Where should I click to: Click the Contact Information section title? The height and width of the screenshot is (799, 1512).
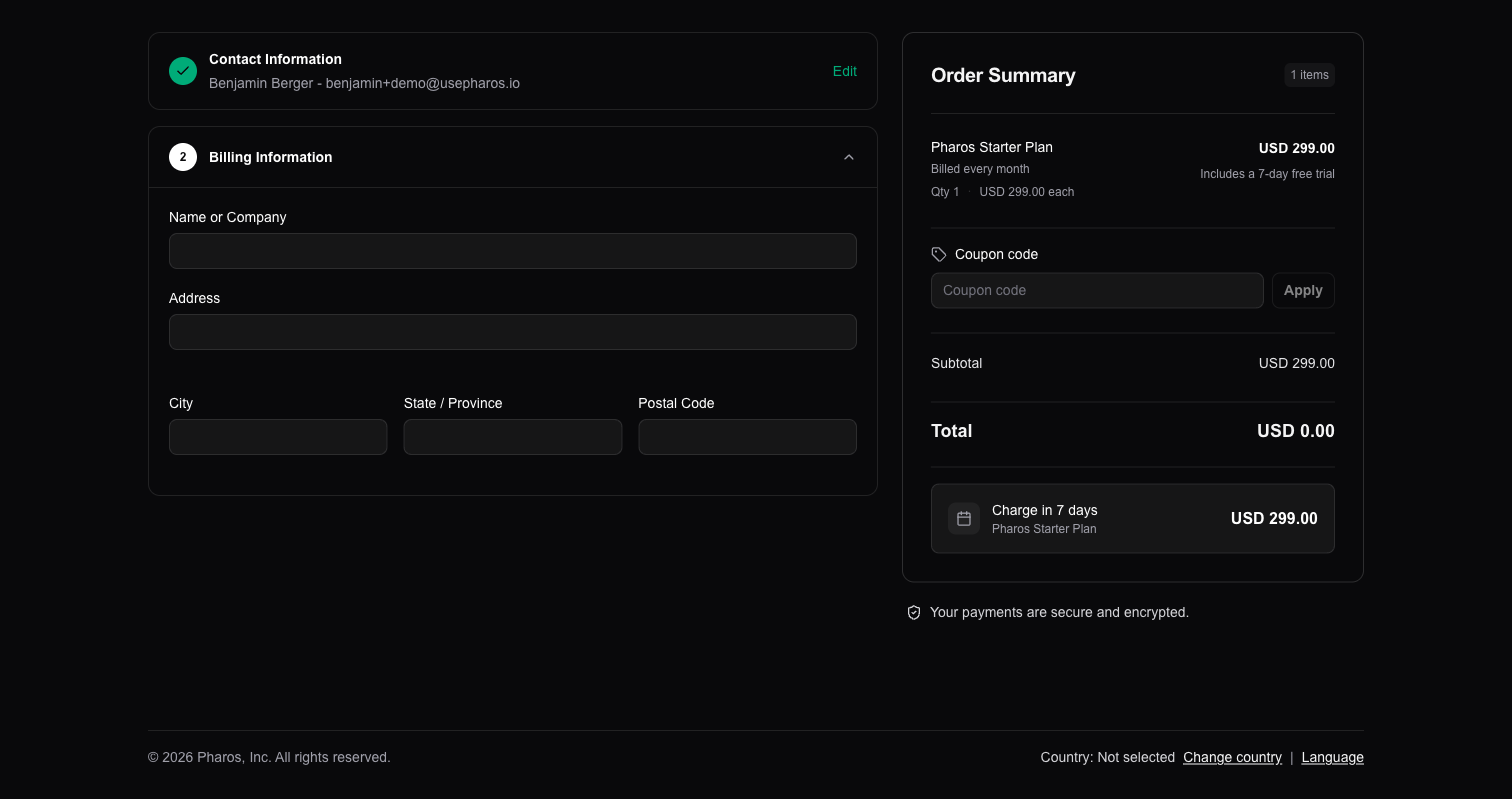point(275,59)
